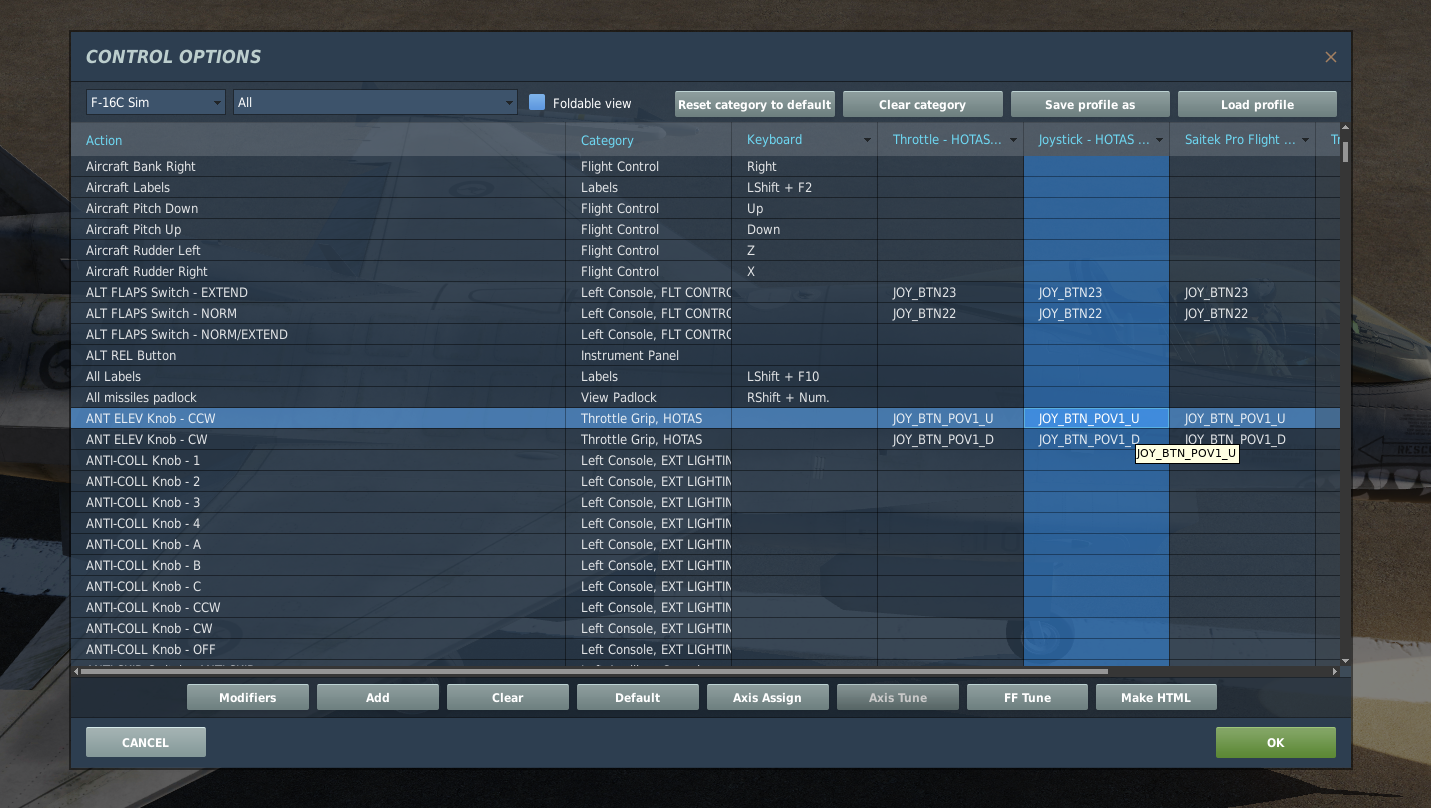Select ALT FLAPS Switch - EXTEND row

tap(705, 292)
